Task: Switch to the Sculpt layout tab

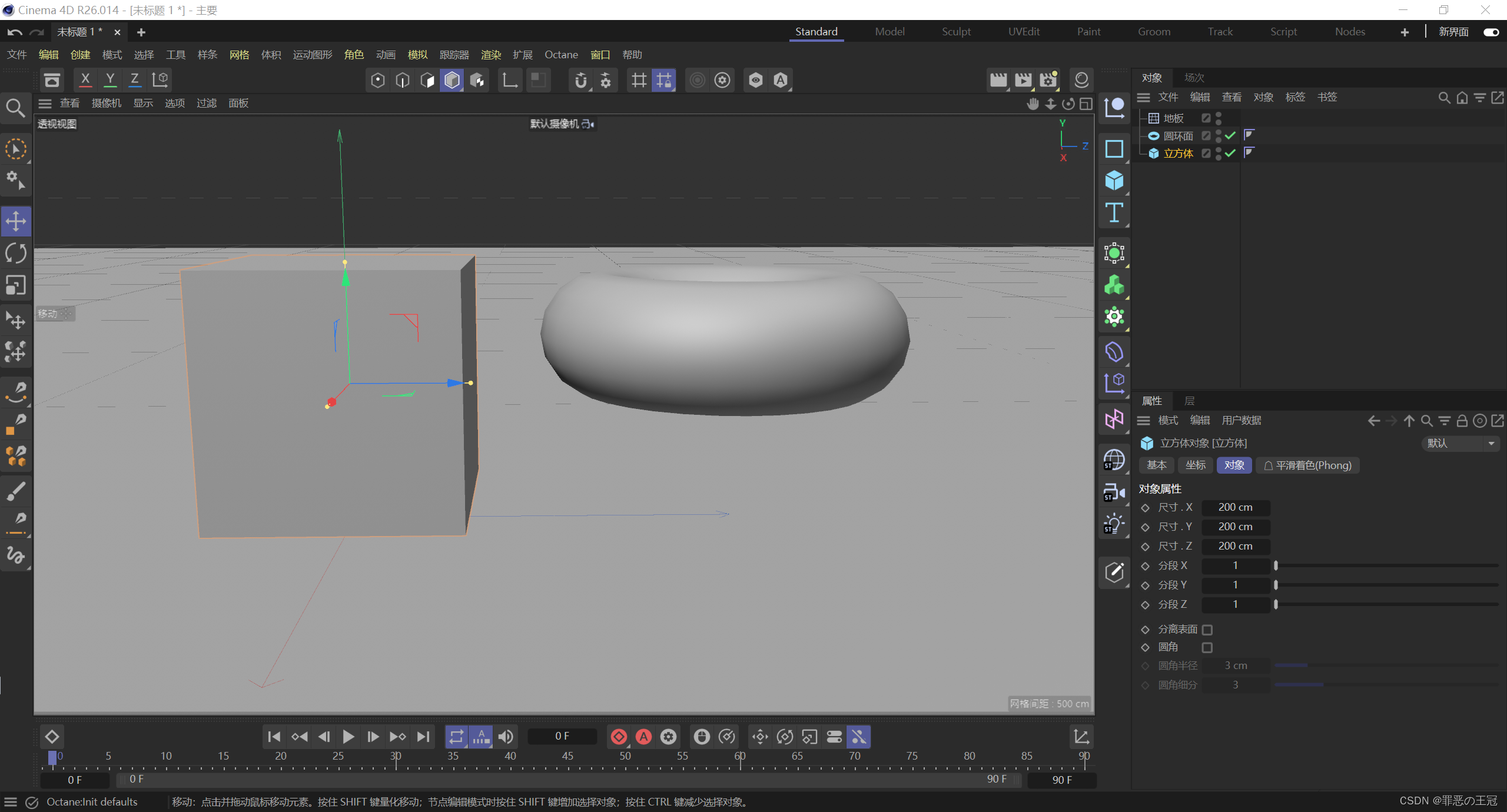Action: [x=956, y=32]
